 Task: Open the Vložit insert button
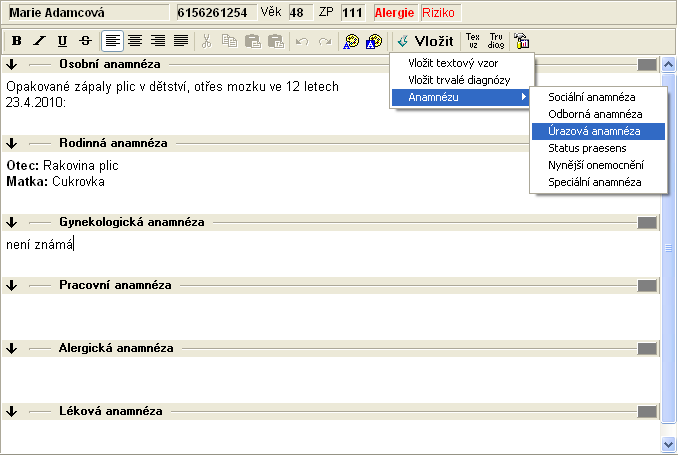point(425,41)
